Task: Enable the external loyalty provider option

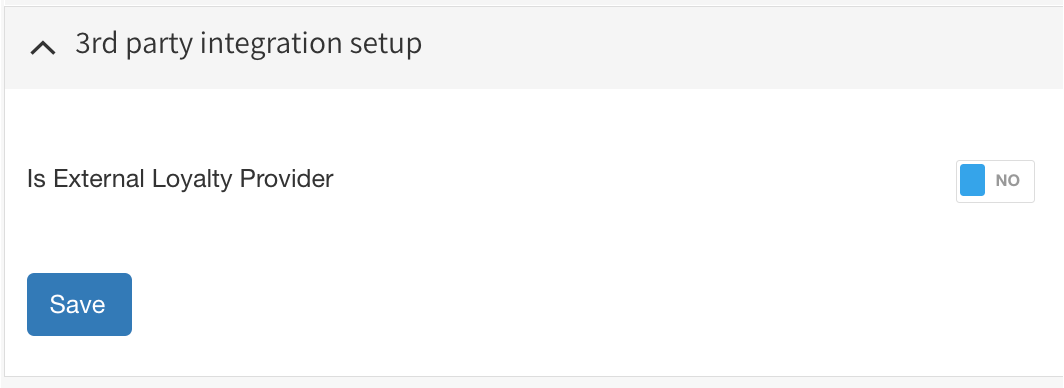Action: [995, 181]
